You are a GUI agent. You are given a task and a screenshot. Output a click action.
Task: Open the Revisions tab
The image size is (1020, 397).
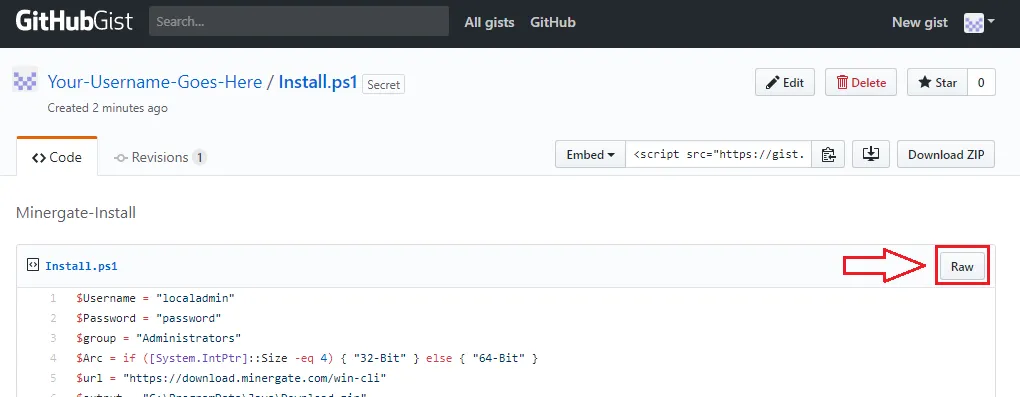click(160, 157)
